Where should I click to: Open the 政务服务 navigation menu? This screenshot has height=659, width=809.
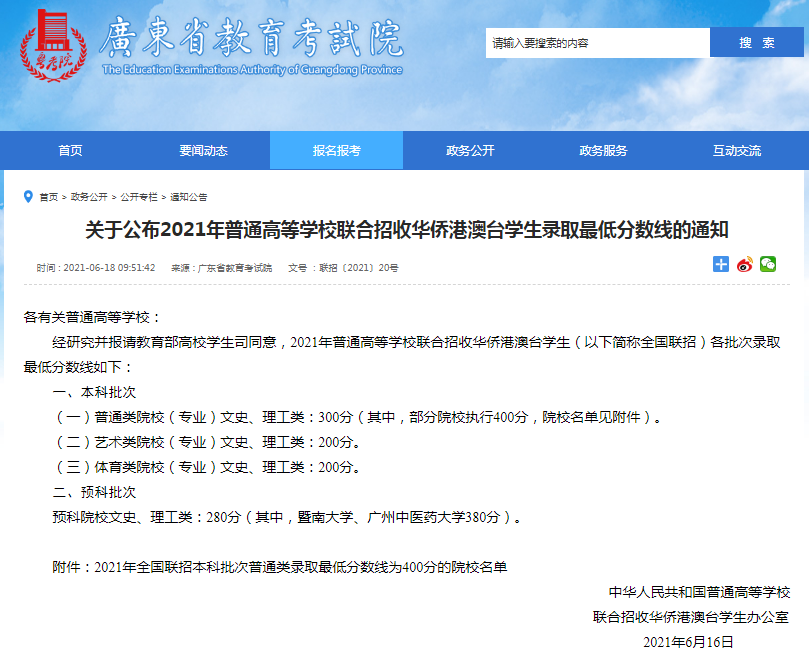pyautogui.click(x=603, y=151)
